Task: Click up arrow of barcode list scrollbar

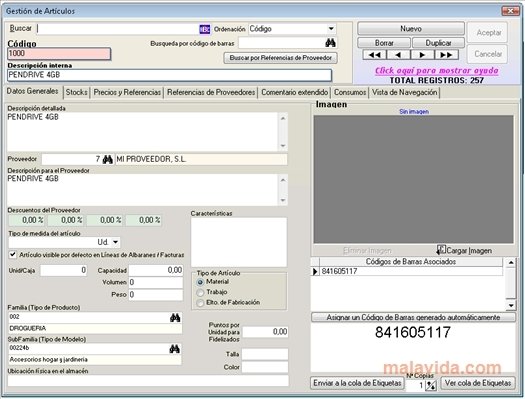Action: (x=511, y=263)
